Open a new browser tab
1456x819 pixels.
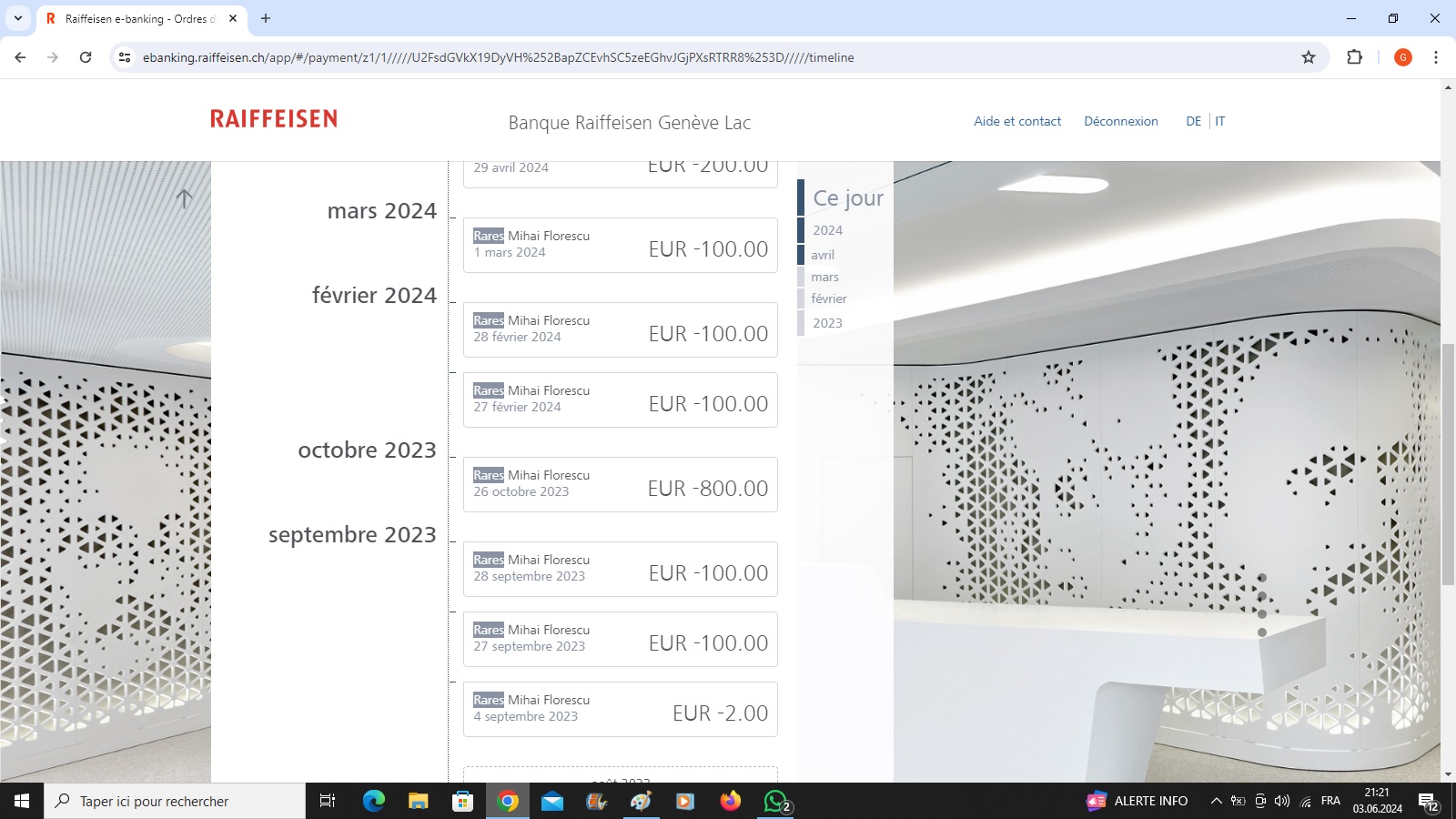point(266,18)
